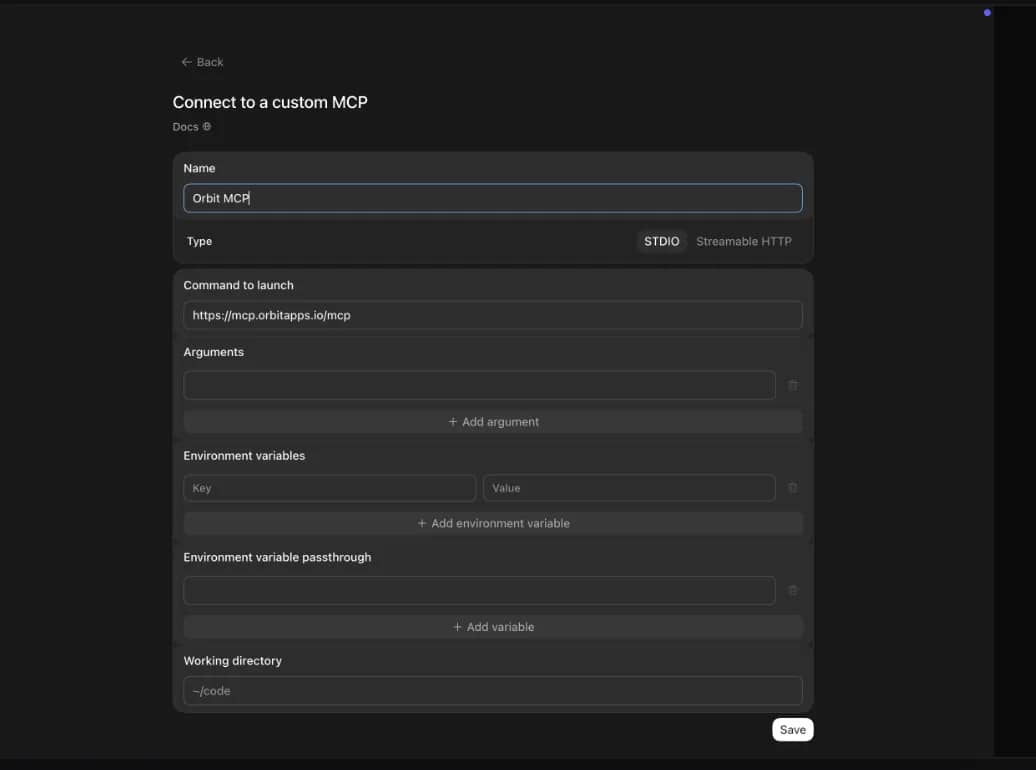
Task: Click the plus icon in Add argument
Action: point(453,422)
